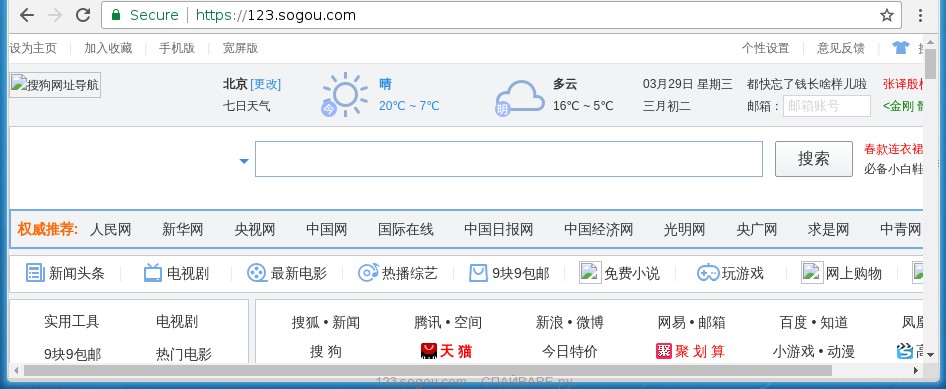Switch to 手机版 mobile version

click(x=177, y=48)
